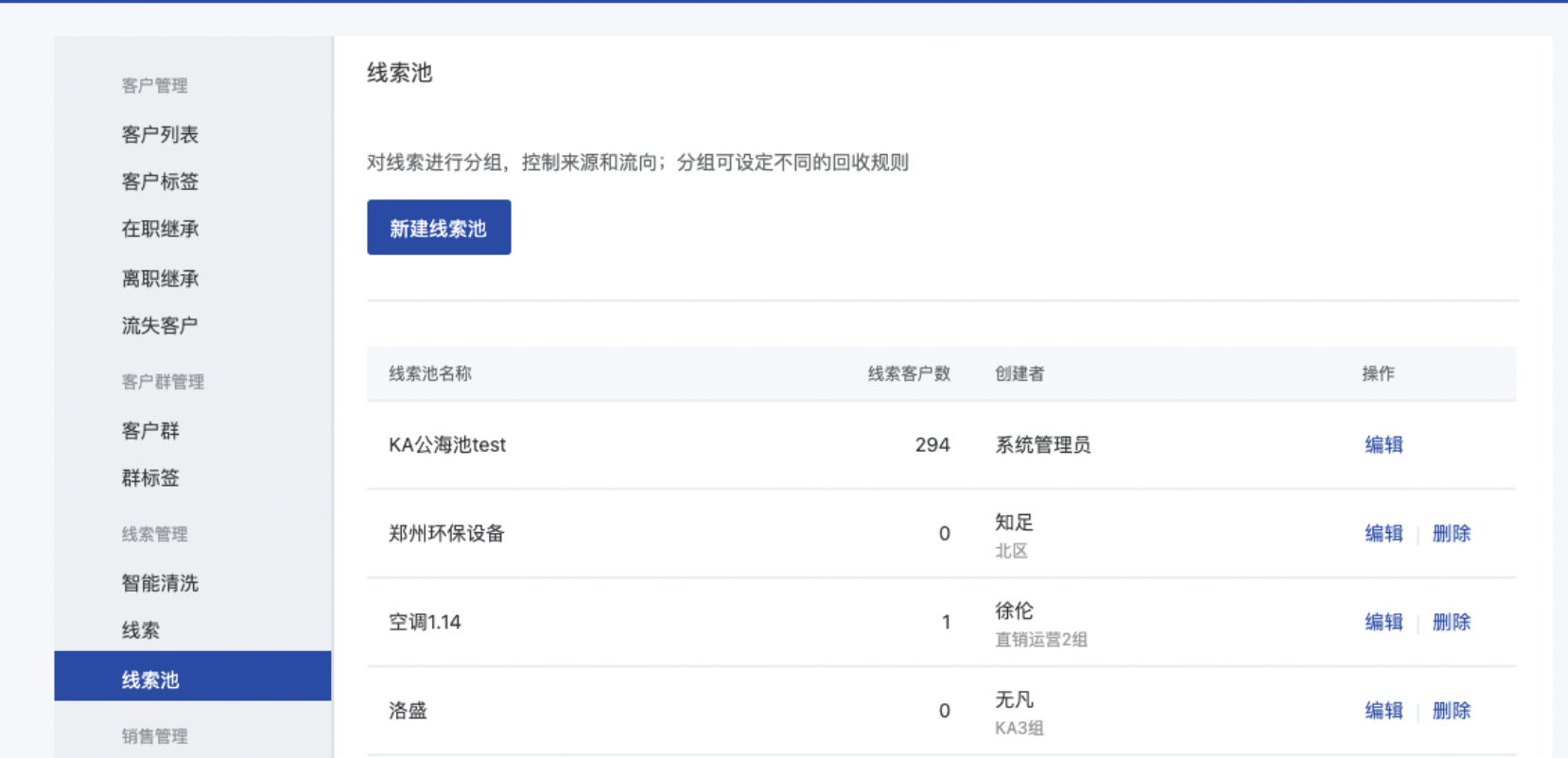This screenshot has height=758, width=1568.
Task: Select 流失客户 in the sidebar
Action: (x=160, y=326)
